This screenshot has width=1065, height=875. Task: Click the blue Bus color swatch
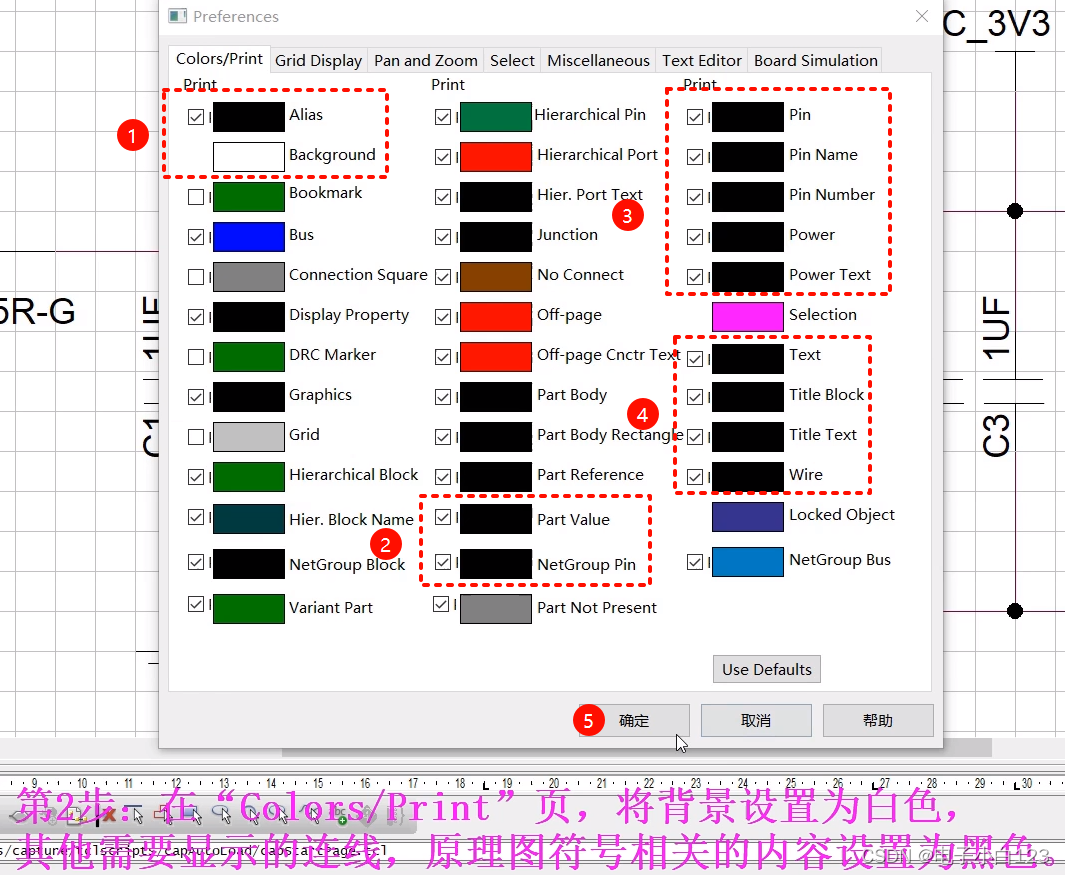point(249,236)
